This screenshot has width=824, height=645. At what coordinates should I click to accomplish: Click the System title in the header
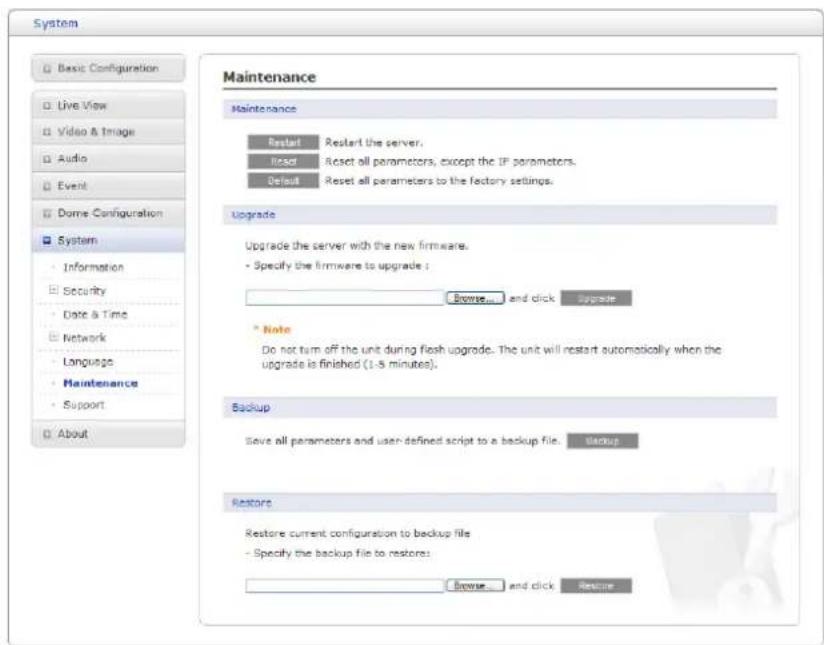[56, 24]
